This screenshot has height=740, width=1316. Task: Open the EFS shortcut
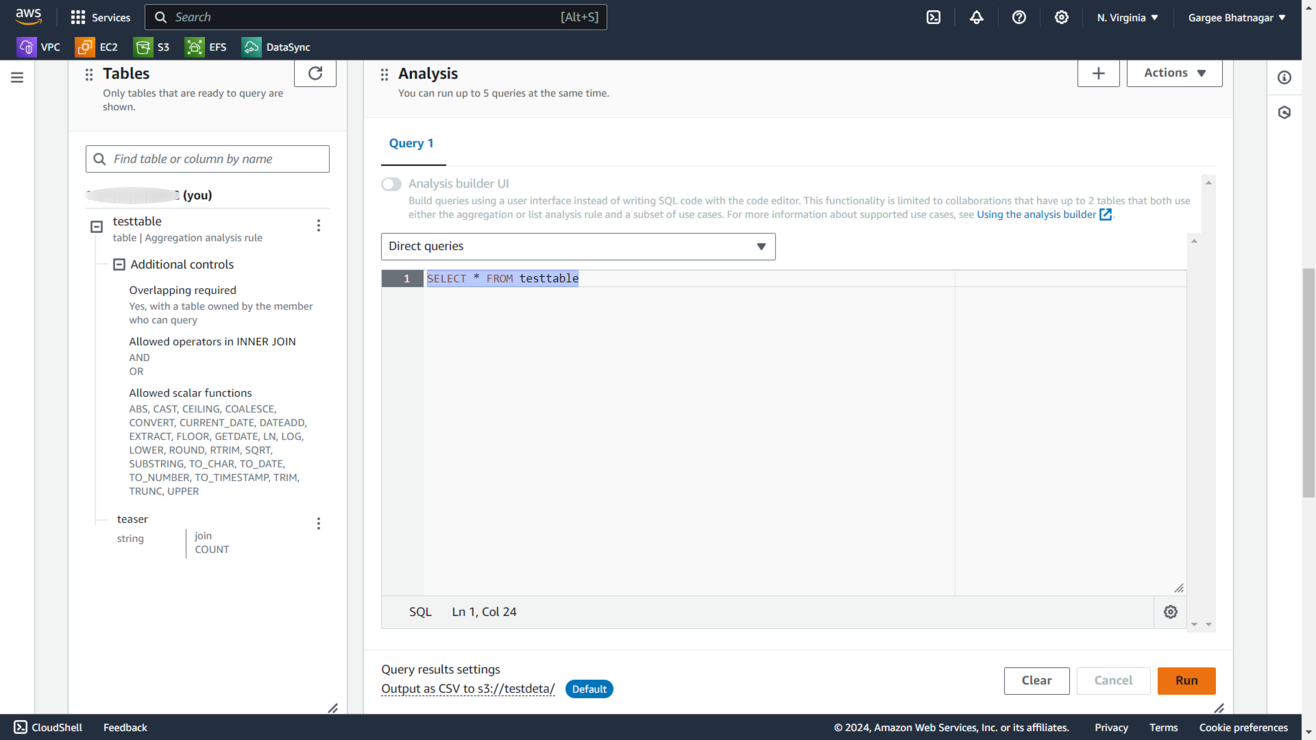pos(206,47)
